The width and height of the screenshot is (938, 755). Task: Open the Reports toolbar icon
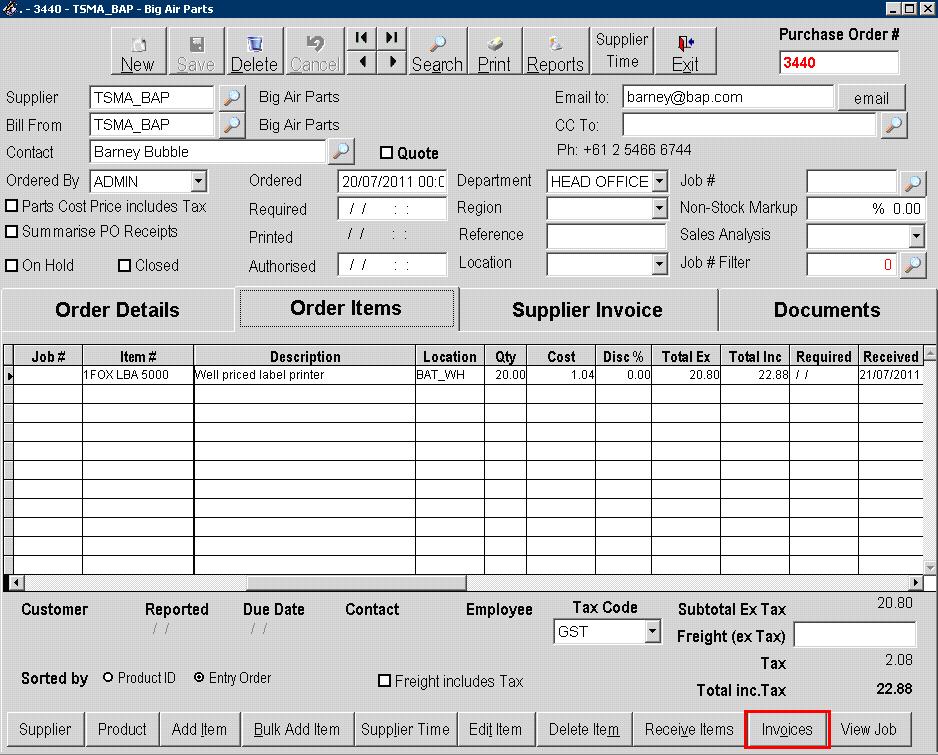[555, 52]
